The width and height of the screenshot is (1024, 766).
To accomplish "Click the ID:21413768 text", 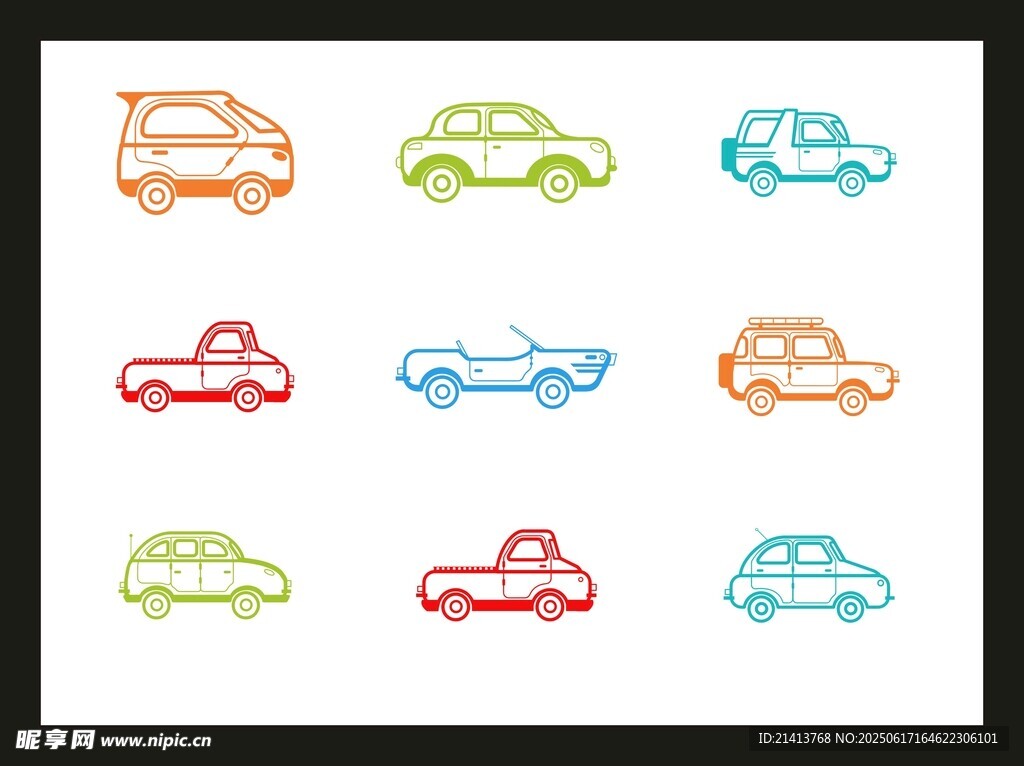I will (794, 739).
